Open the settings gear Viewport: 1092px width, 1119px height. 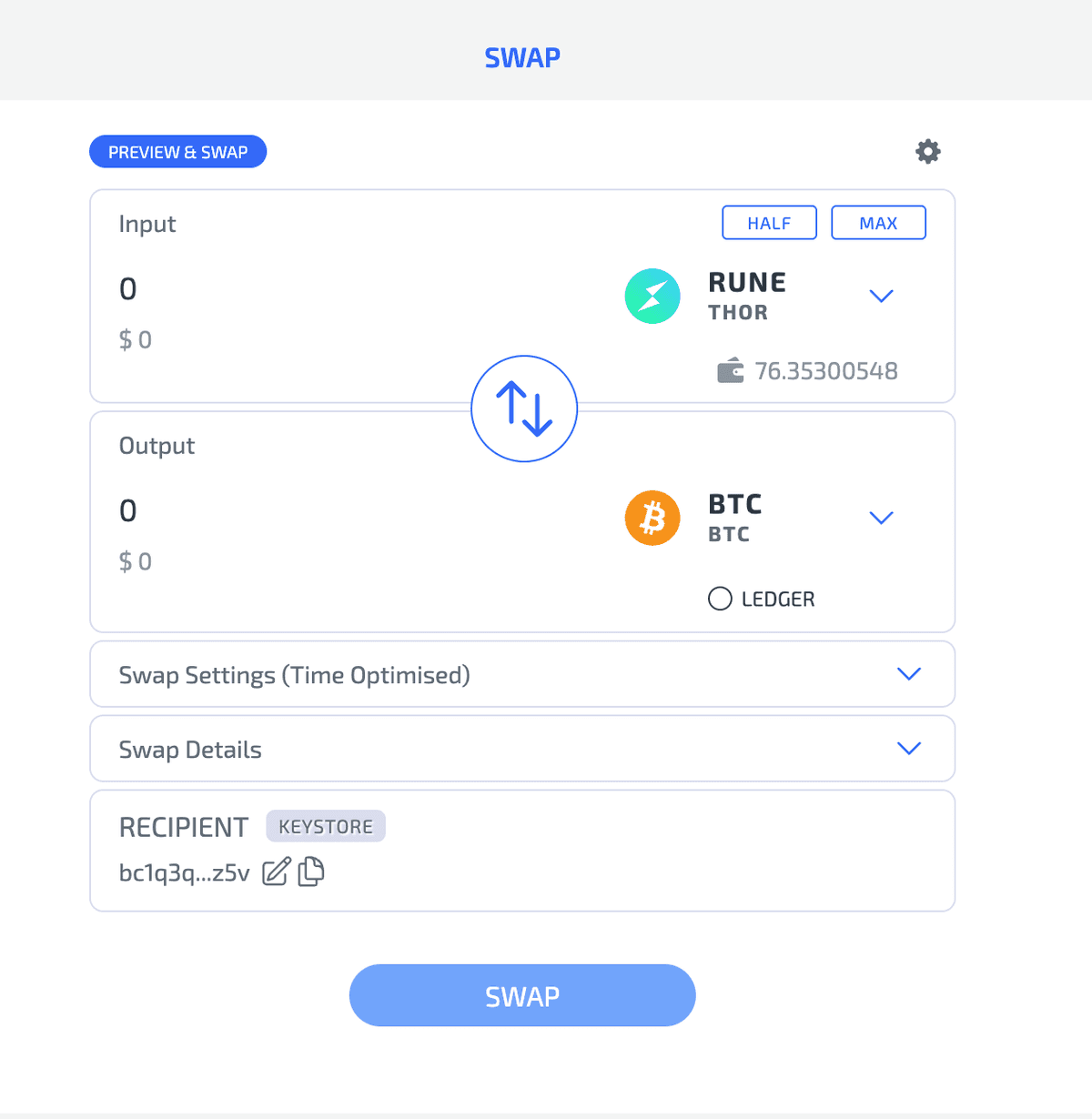(x=927, y=151)
